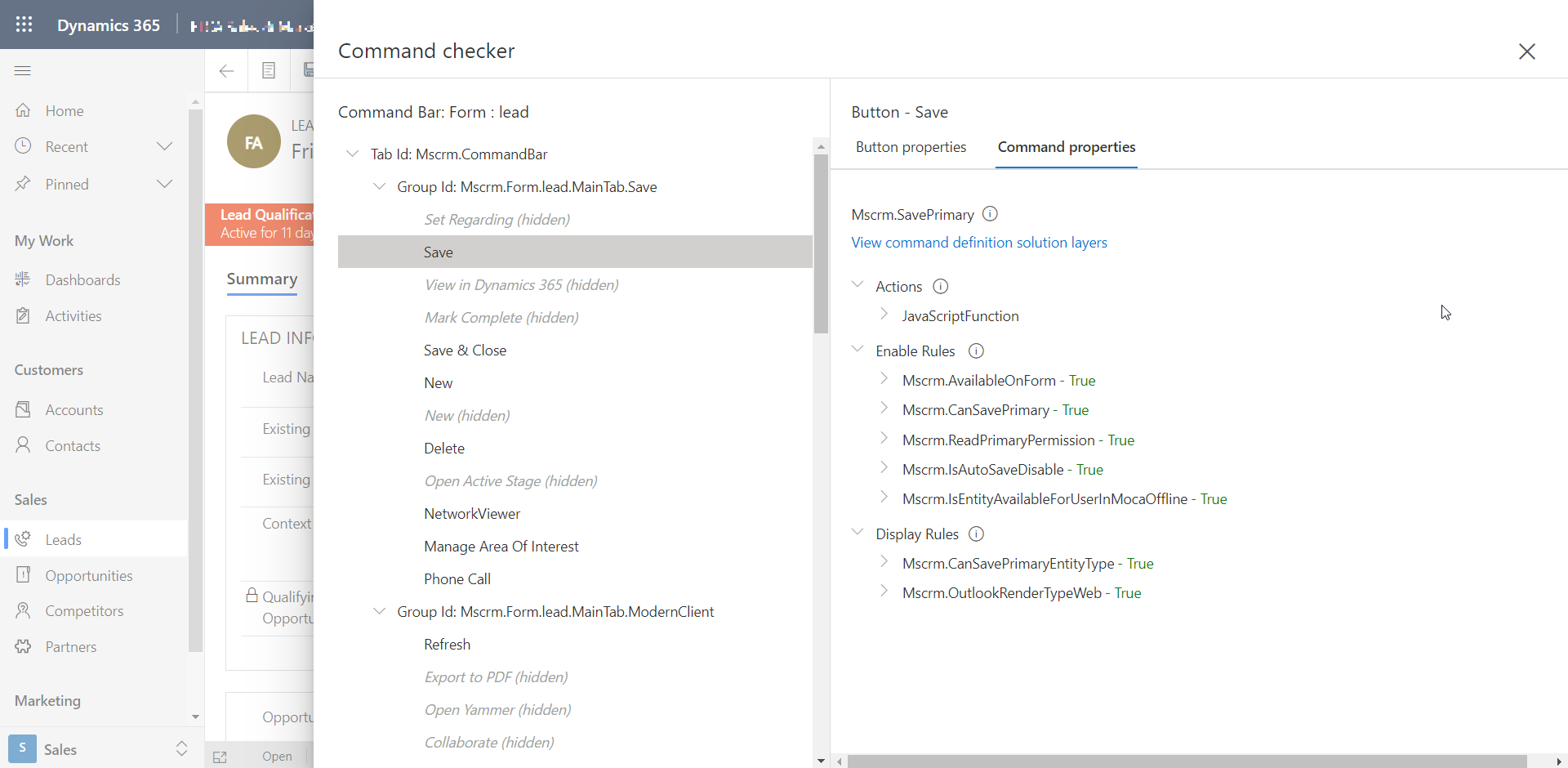
Task: Open Competitors using its icon
Action: [24, 610]
